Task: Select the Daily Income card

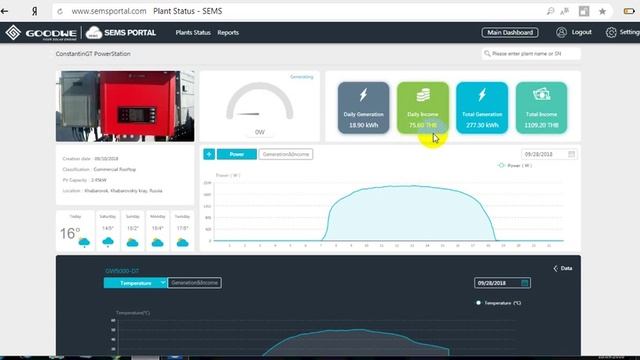Action: point(422,108)
